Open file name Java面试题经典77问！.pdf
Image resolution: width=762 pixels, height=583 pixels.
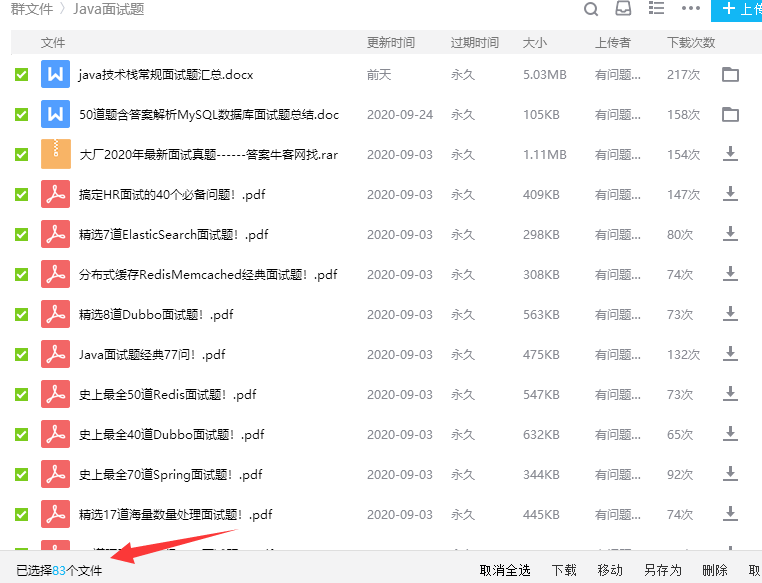coord(152,354)
